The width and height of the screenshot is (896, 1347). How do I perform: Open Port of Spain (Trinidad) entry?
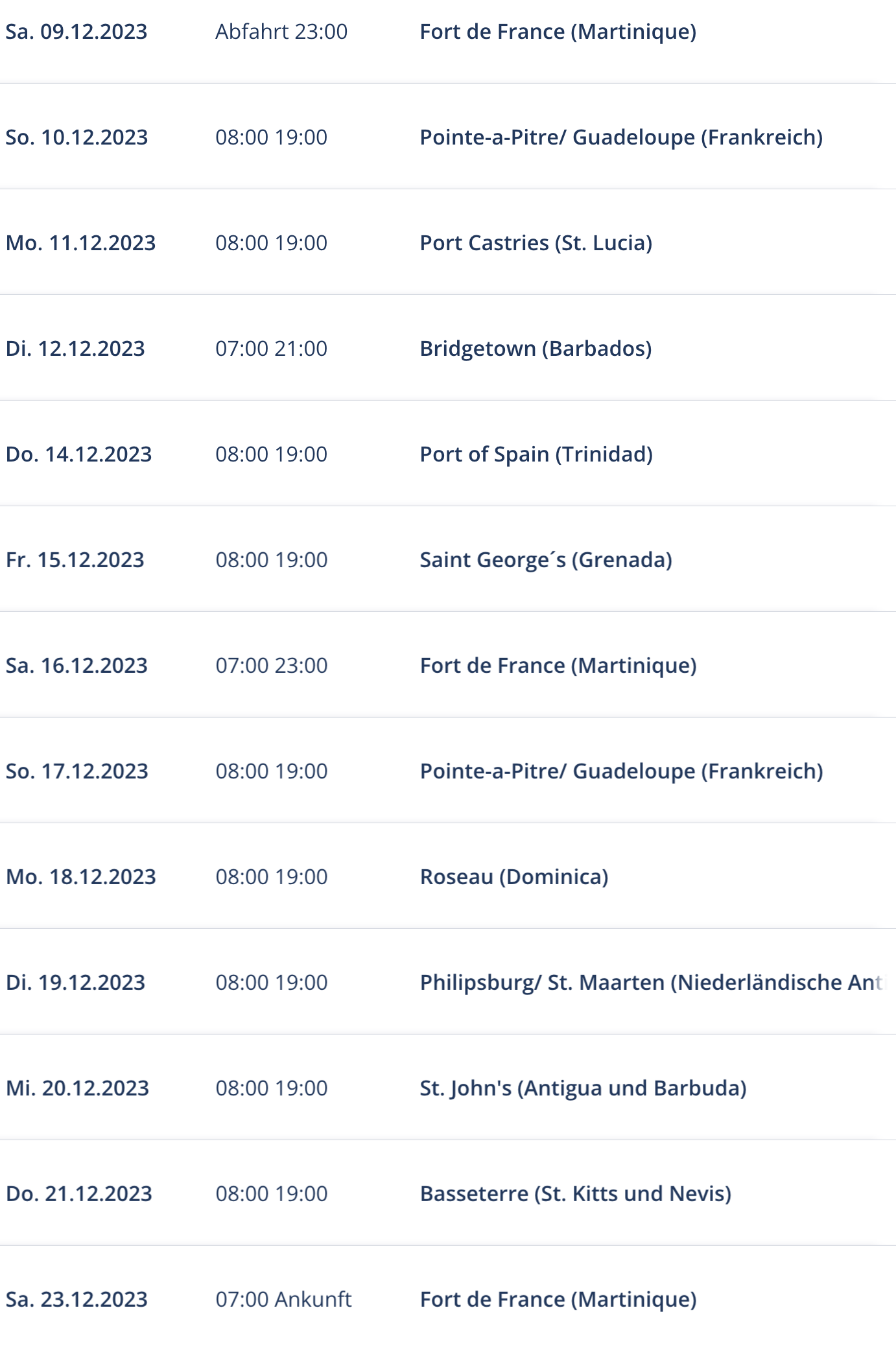click(x=536, y=454)
